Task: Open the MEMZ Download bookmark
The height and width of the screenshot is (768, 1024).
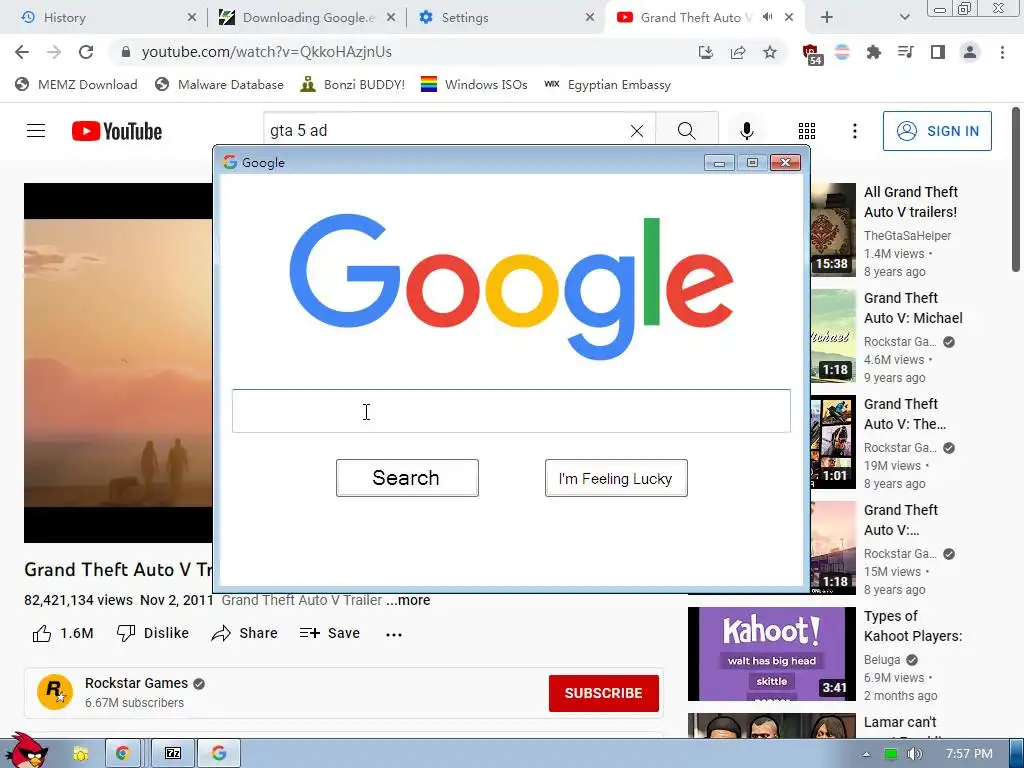Action: (x=76, y=85)
